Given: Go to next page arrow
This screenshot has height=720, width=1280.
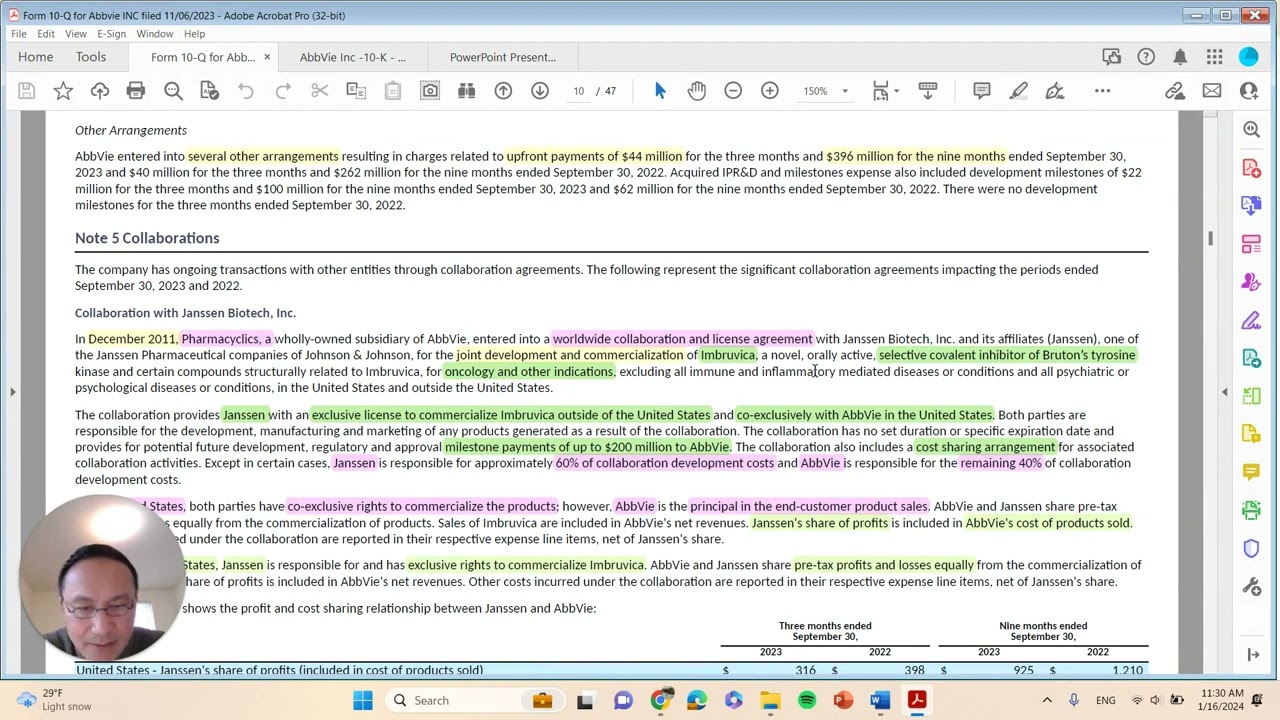Looking at the screenshot, I should tap(540, 91).
